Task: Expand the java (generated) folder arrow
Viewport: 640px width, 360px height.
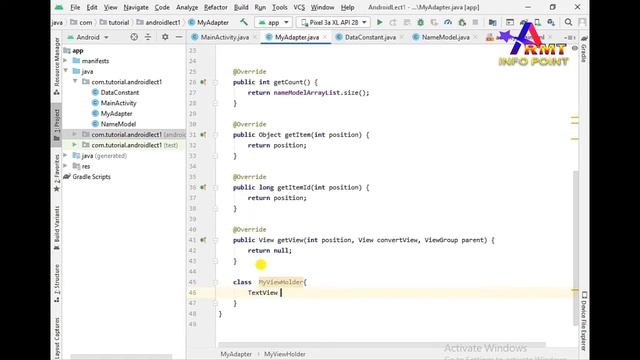Action: (x=65, y=156)
